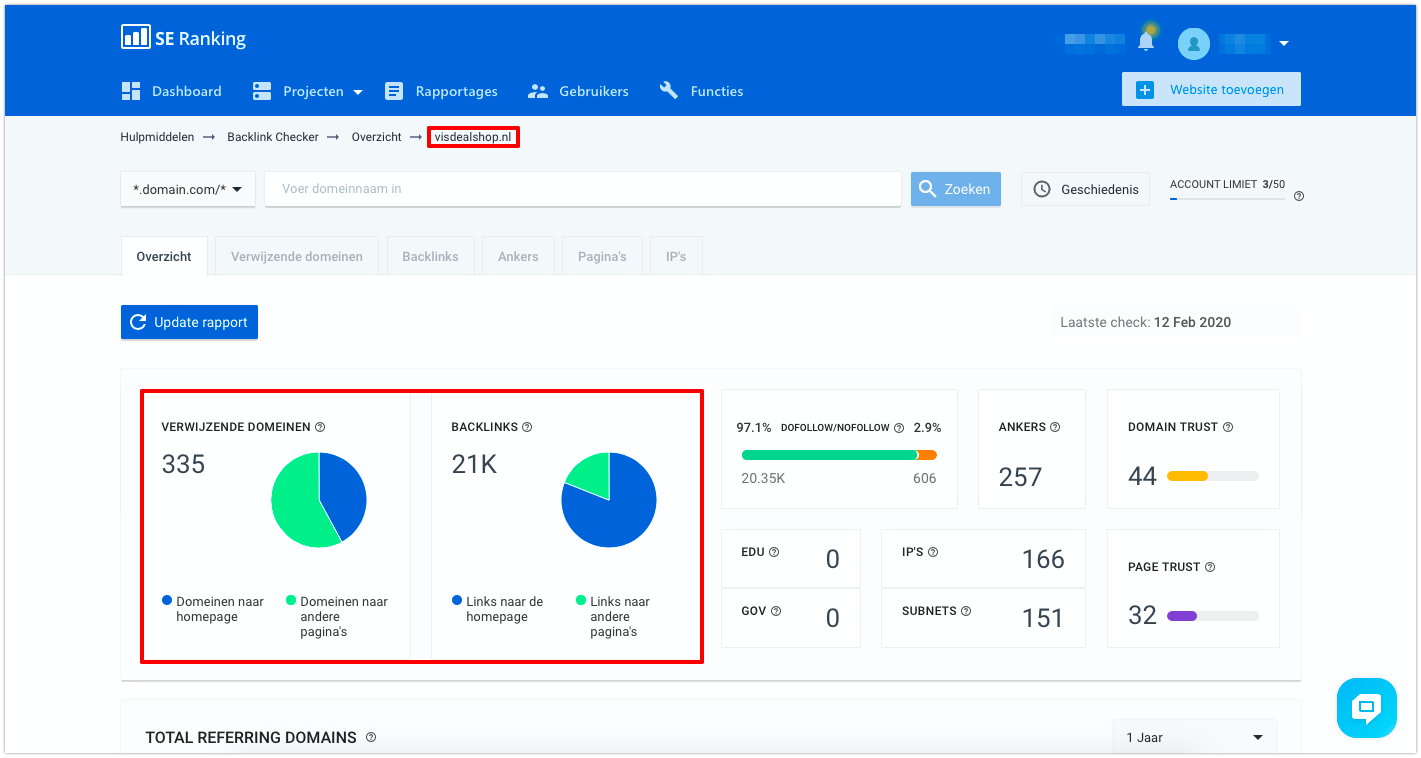Click help icon next to Ankers
1421x758 pixels.
tap(1055, 427)
